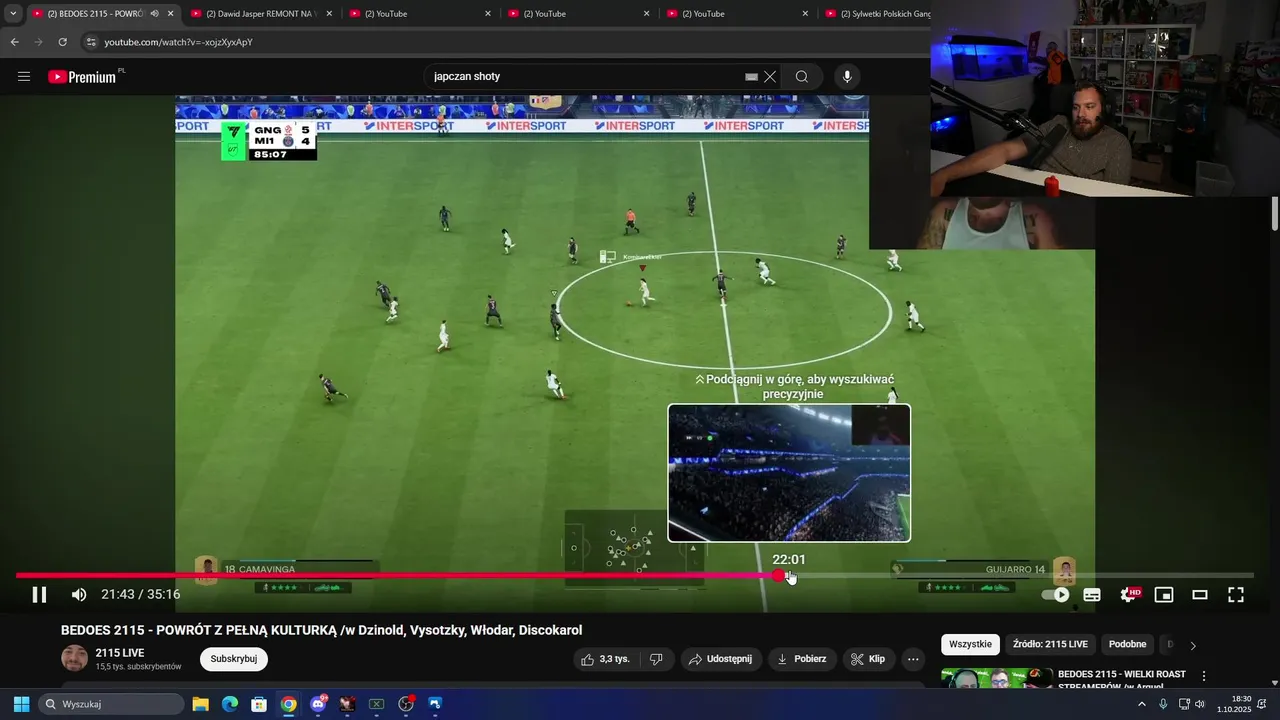Clear the search query with X
The height and width of the screenshot is (720, 1280).
coord(770,77)
